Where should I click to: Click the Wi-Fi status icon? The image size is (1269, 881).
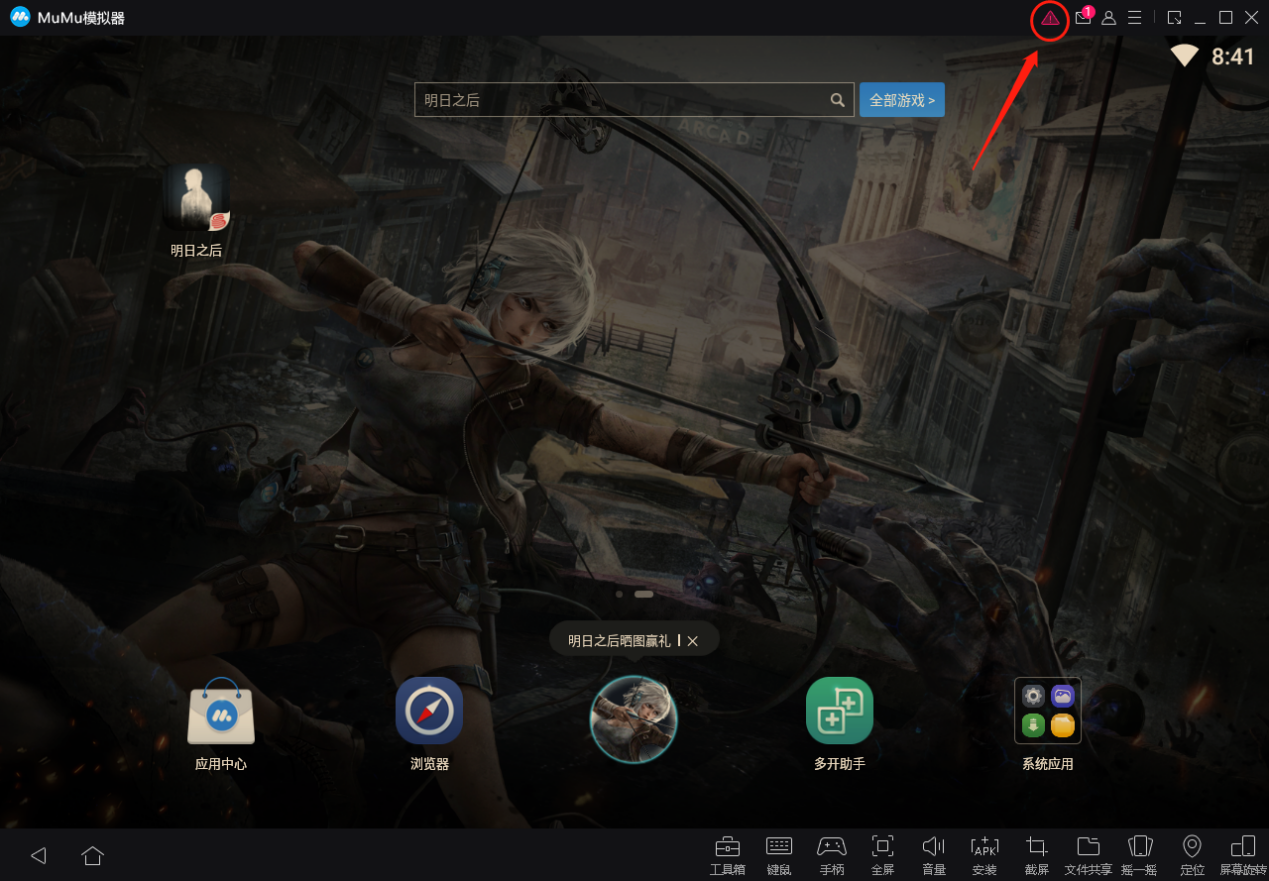click(x=1185, y=56)
